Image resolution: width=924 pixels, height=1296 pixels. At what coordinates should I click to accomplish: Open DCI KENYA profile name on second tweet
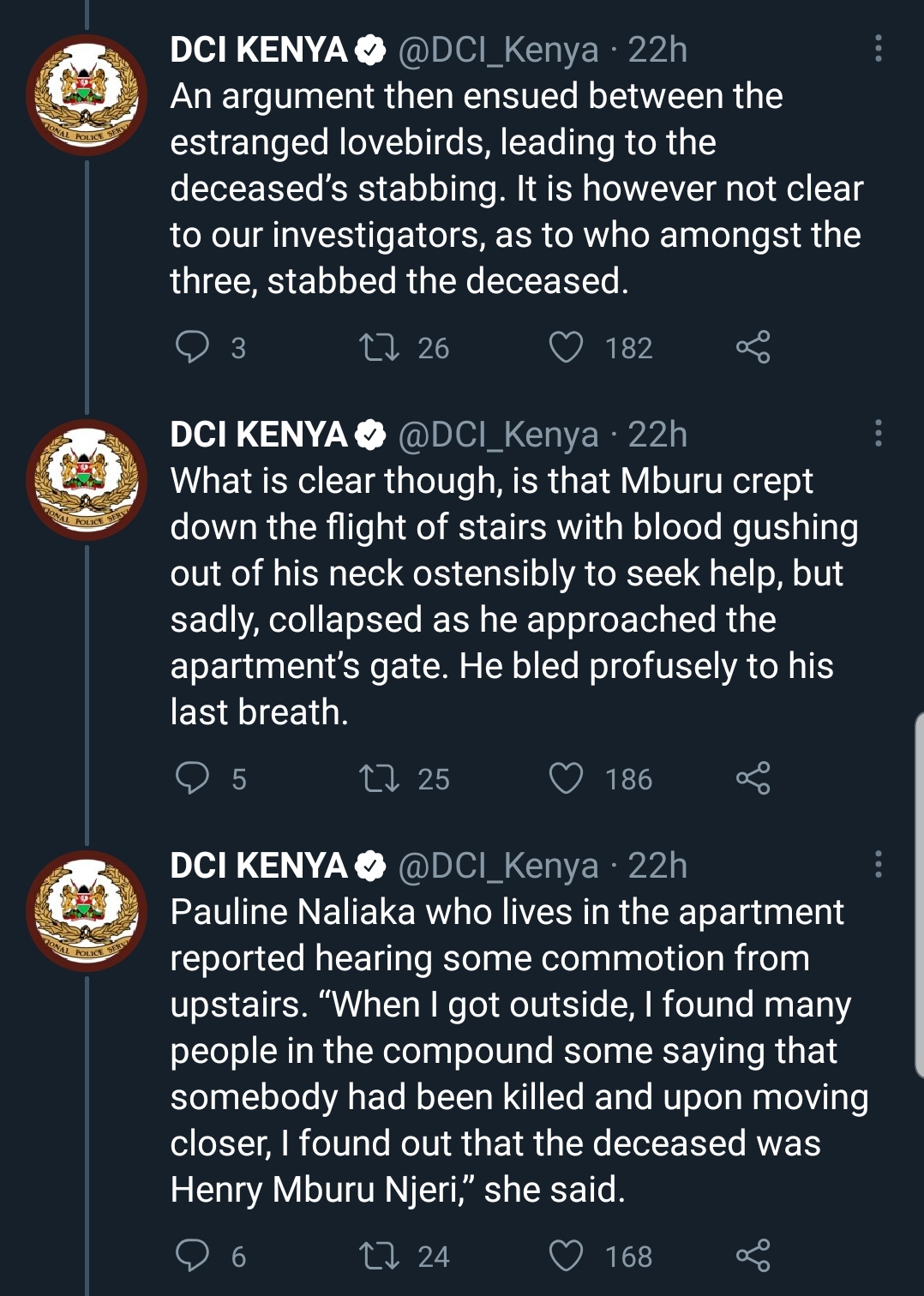258,435
